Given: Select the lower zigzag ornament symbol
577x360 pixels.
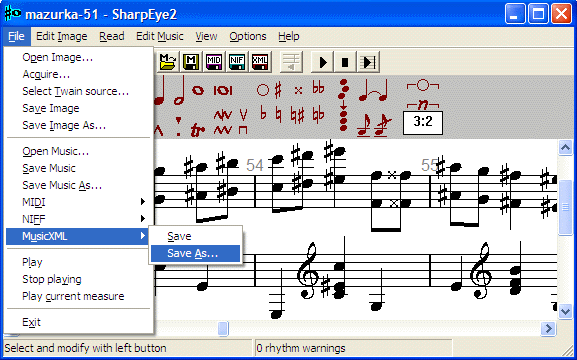Looking at the screenshot, I should tap(223, 130).
